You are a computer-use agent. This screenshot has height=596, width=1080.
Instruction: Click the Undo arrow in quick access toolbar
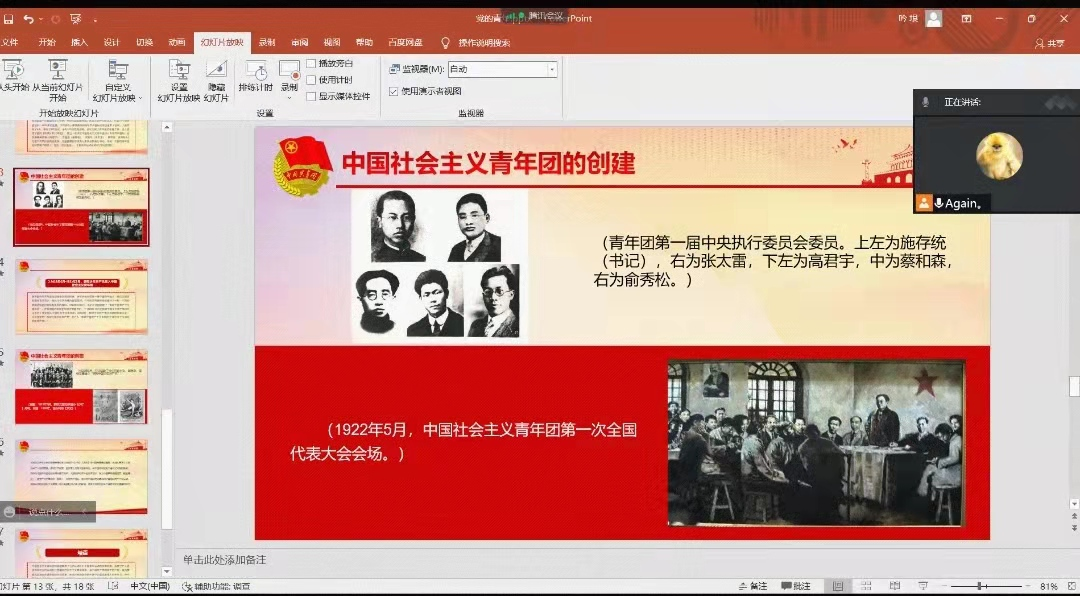coord(28,19)
